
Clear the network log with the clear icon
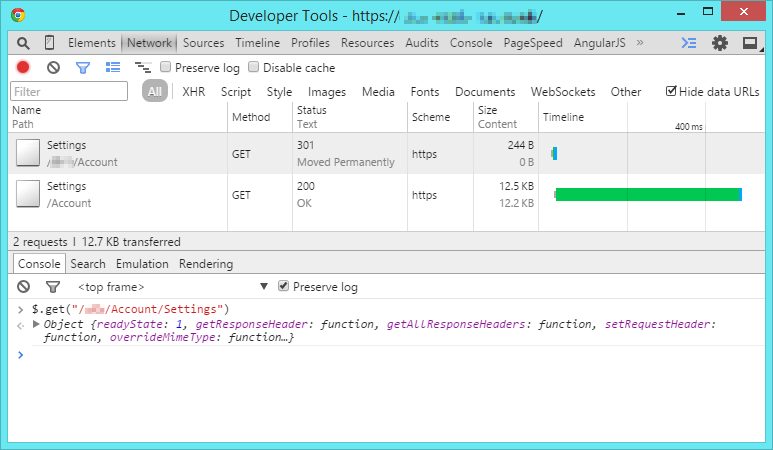pyautogui.click(x=53, y=67)
